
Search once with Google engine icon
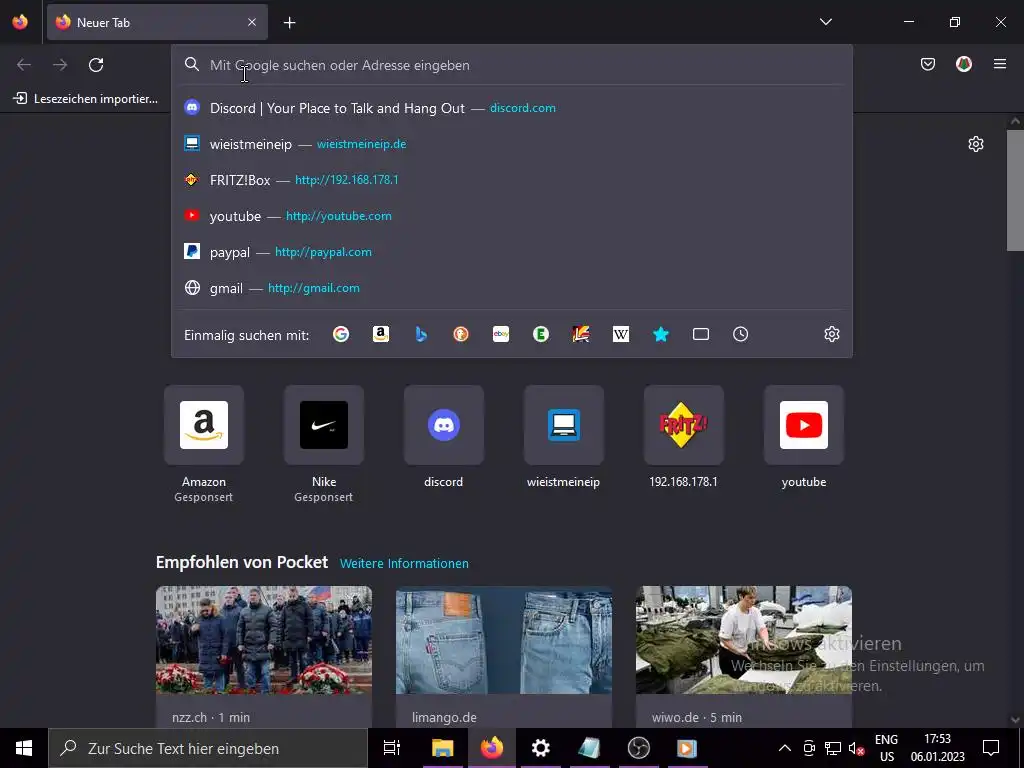tap(341, 334)
